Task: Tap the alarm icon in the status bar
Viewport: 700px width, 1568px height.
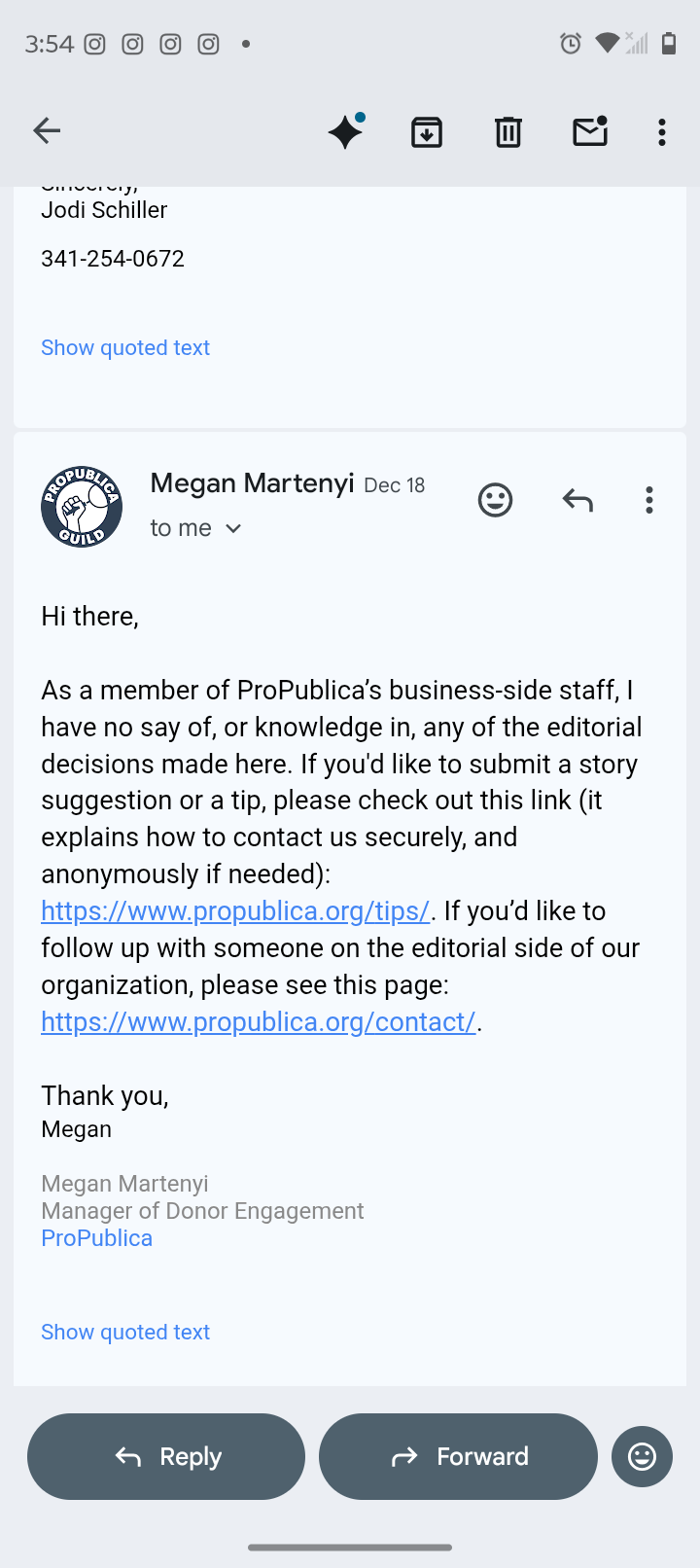Action: tap(571, 43)
